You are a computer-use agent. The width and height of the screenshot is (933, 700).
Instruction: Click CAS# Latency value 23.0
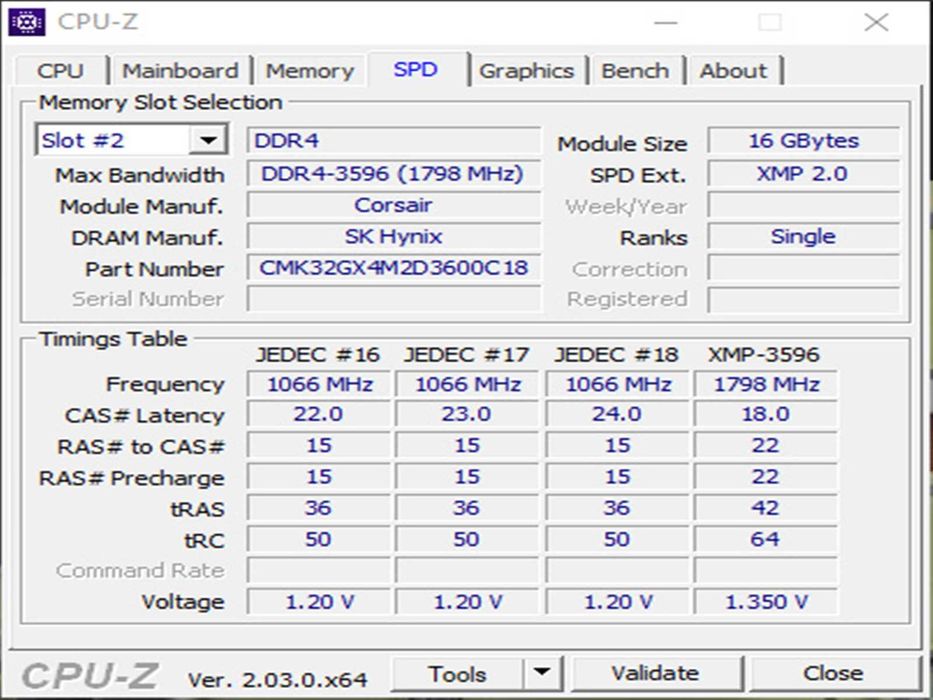tap(467, 414)
